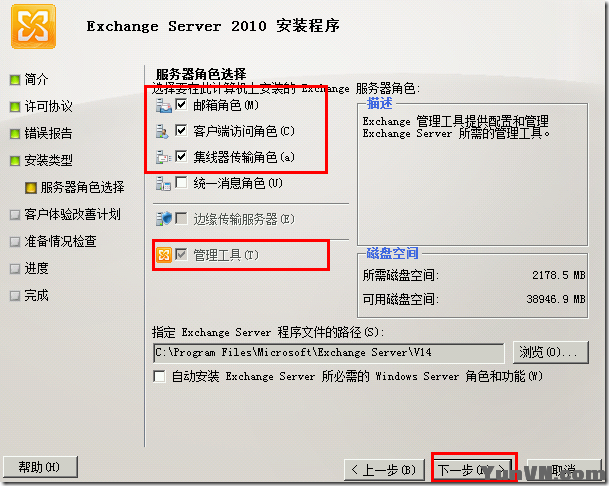609x486 pixels.
Task: Toggle the 集线器传输角色 checkbox
Action: tap(181, 157)
